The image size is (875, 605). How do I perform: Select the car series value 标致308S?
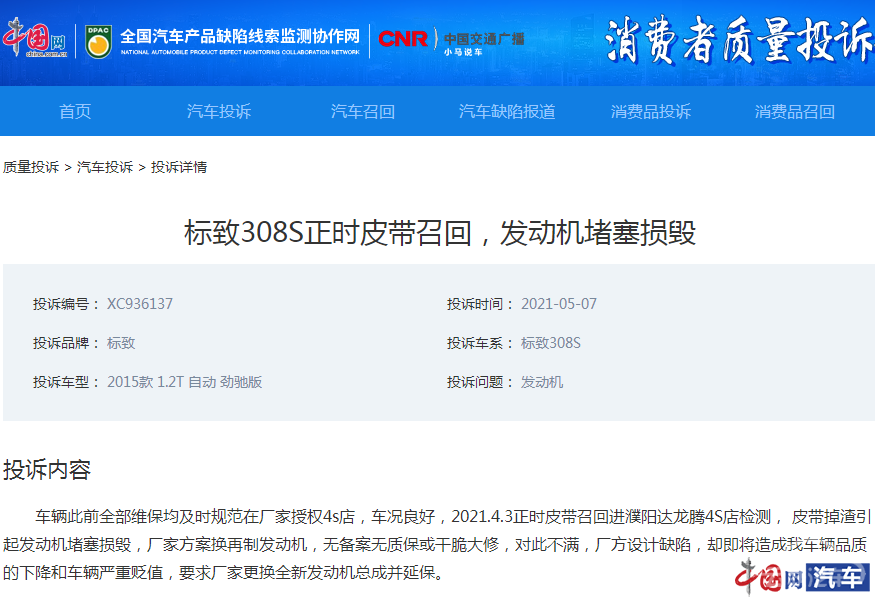pyautogui.click(x=551, y=343)
